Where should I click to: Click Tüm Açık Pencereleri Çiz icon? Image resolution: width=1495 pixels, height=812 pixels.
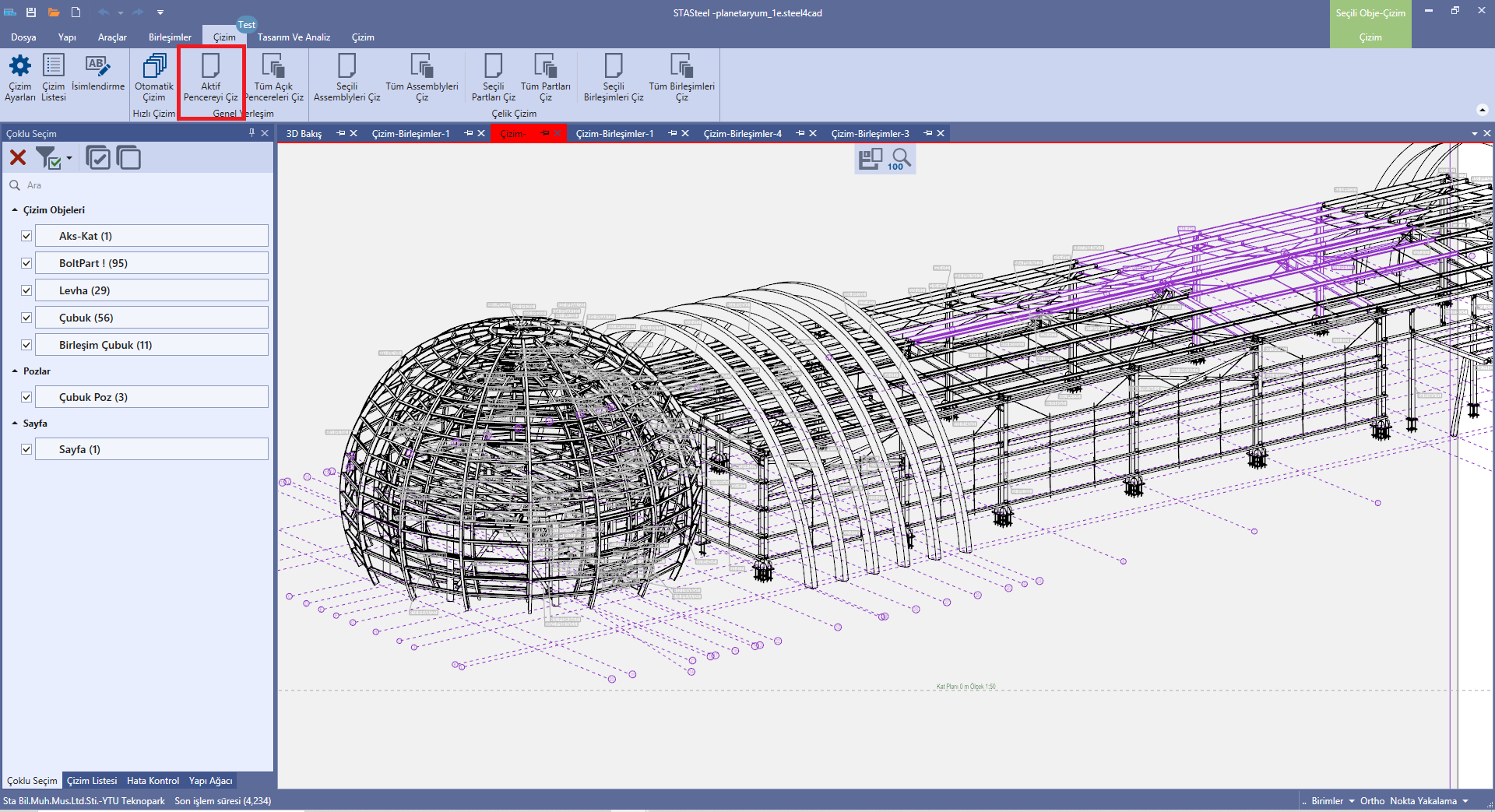(273, 68)
